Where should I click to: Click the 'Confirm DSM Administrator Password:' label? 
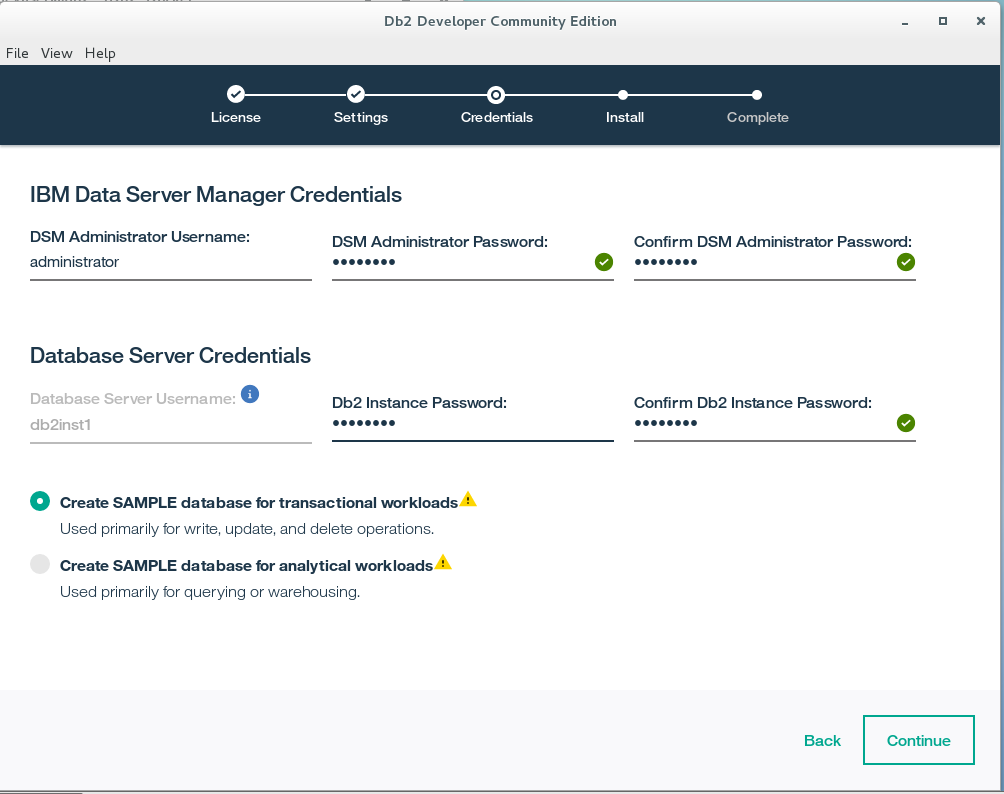pyautogui.click(x=773, y=241)
